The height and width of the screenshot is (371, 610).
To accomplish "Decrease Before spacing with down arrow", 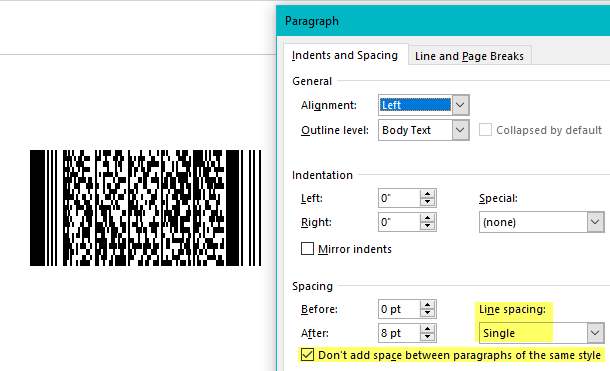I will 428,313.
